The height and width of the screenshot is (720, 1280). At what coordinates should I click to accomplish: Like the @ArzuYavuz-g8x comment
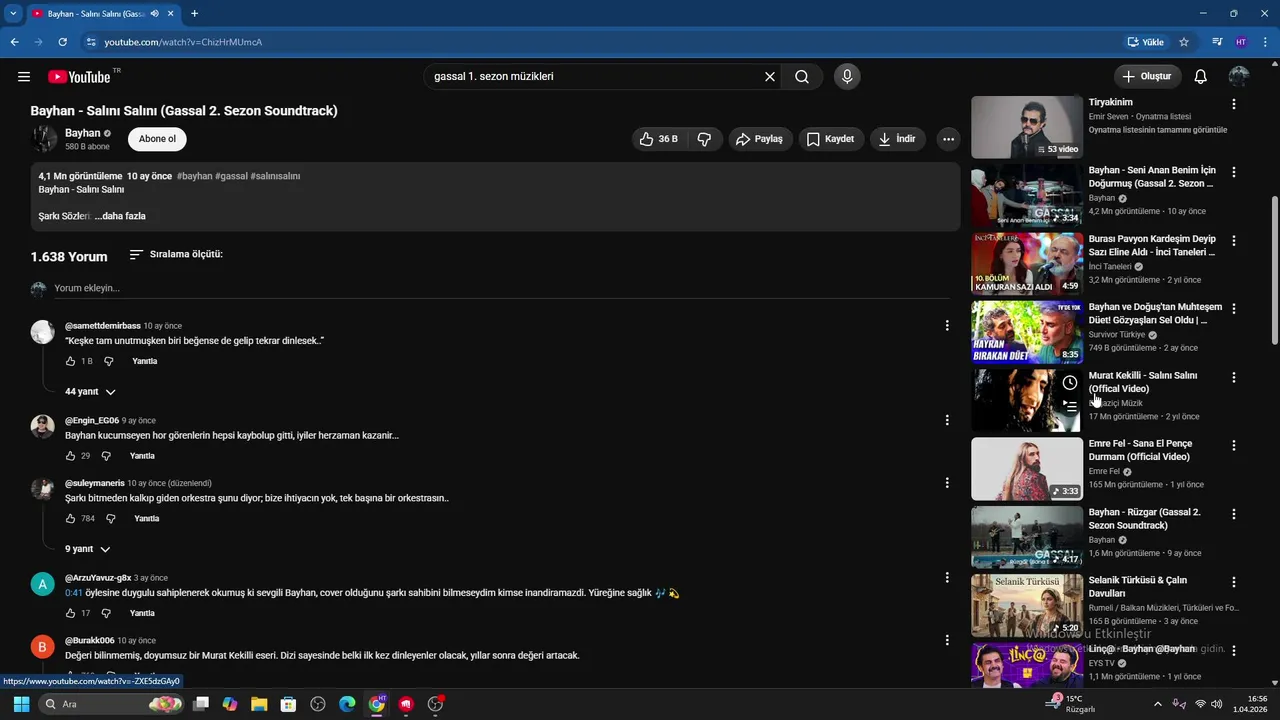[70, 613]
